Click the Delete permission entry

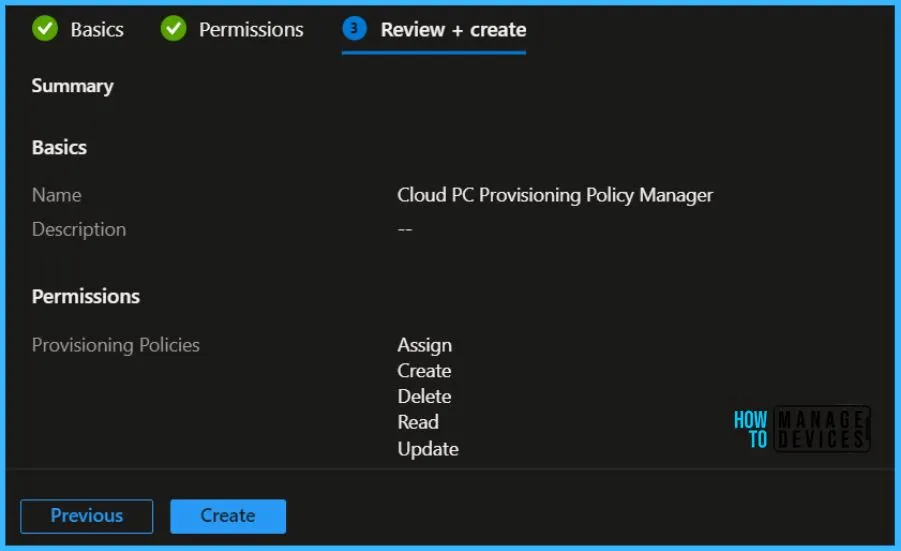(424, 397)
